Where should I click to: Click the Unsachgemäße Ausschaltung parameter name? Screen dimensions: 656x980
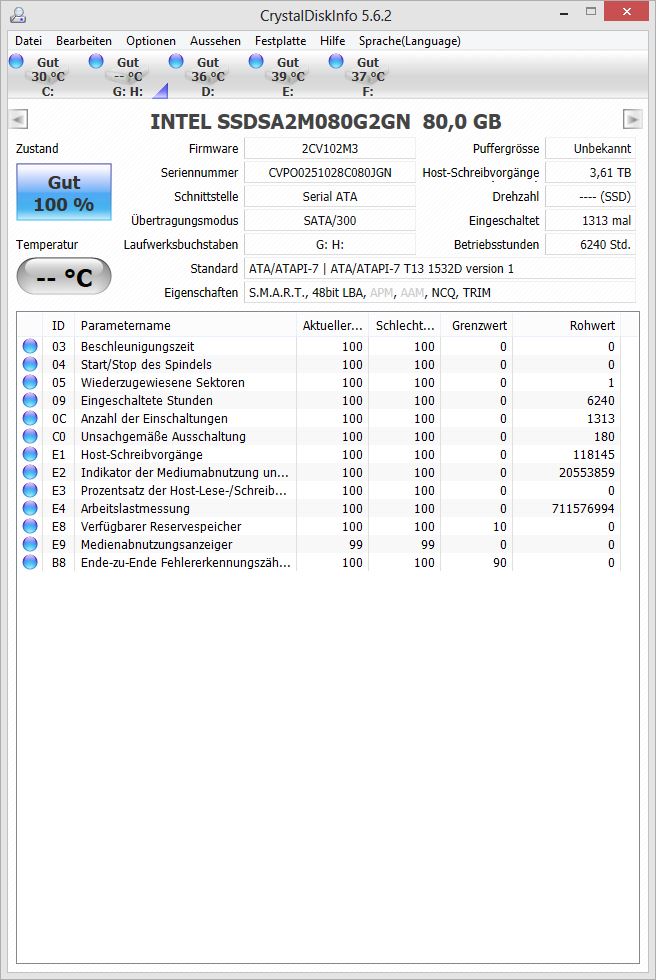coord(163,437)
